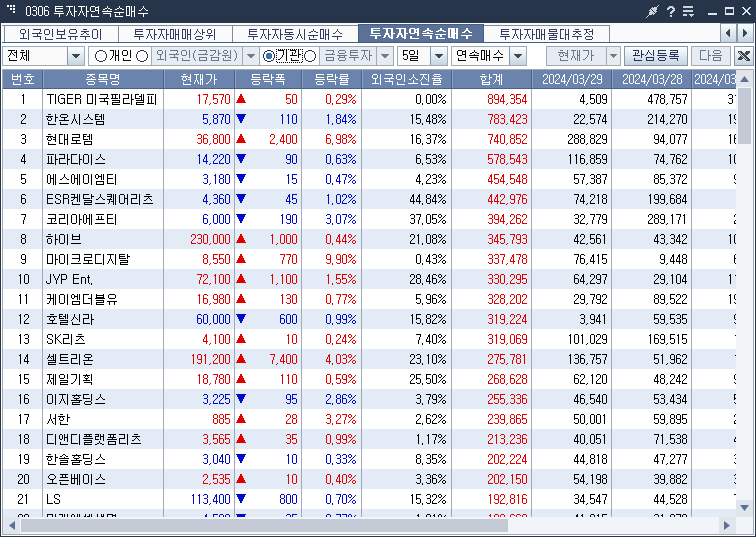756x537 pixels.
Task: Switch to 투자자매물대추정 tab
Action: pyautogui.click(x=547, y=34)
